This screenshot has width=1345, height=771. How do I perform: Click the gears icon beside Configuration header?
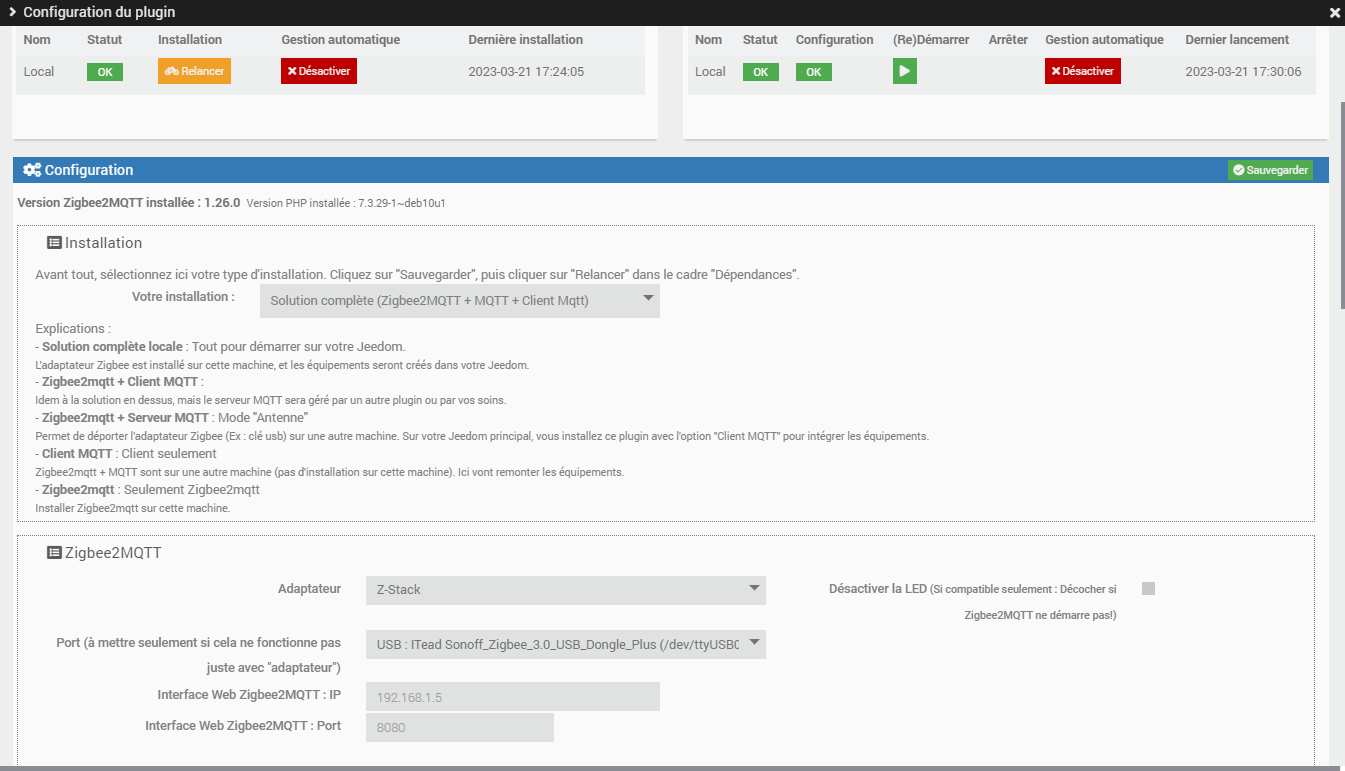(32, 170)
